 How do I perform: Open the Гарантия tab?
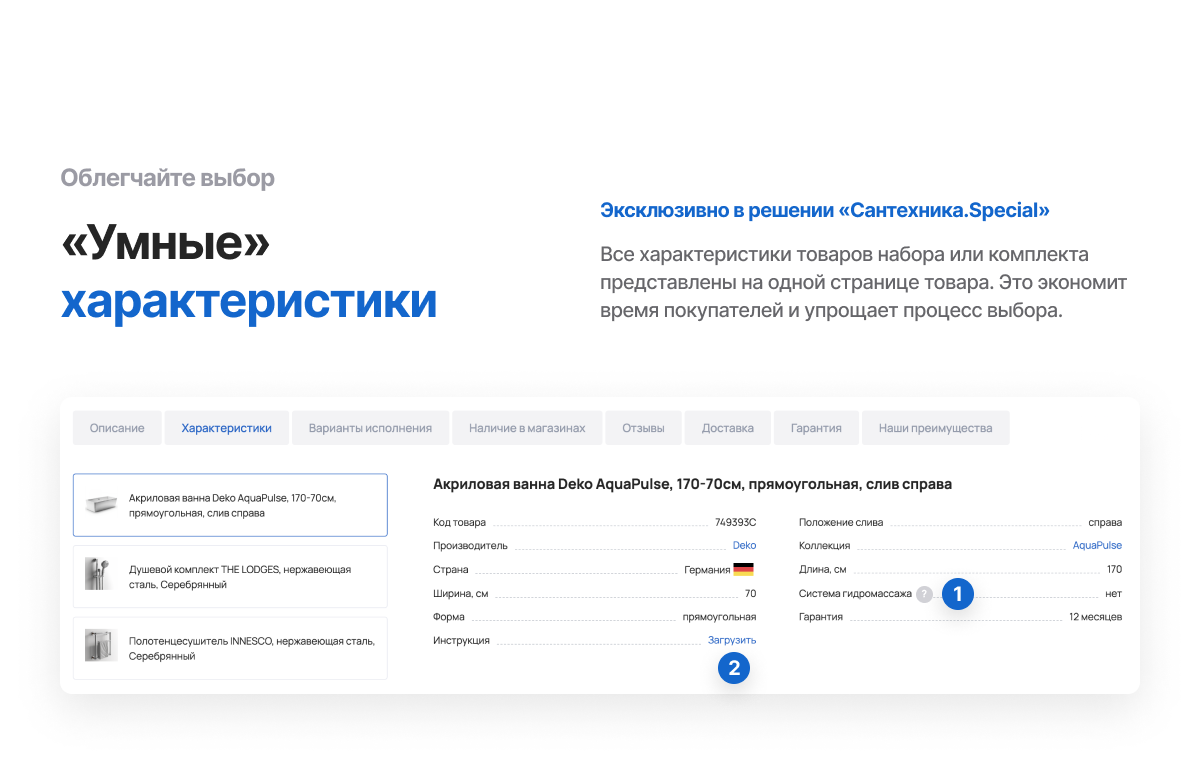click(x=816, y=427)
